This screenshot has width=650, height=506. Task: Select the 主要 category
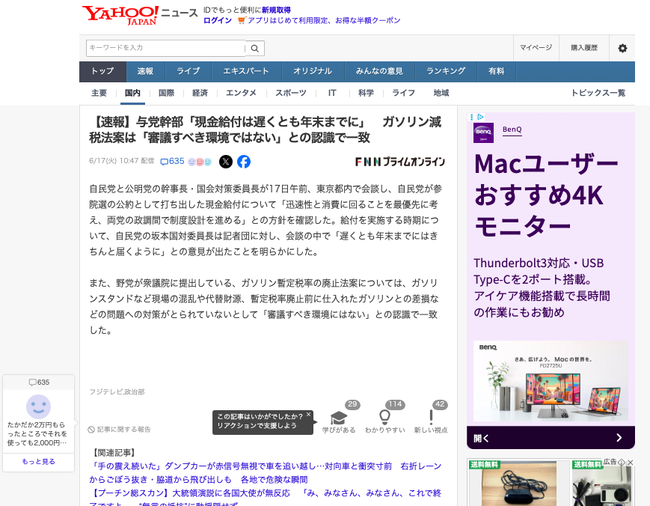pyautogui.click(x=99, y=93)
